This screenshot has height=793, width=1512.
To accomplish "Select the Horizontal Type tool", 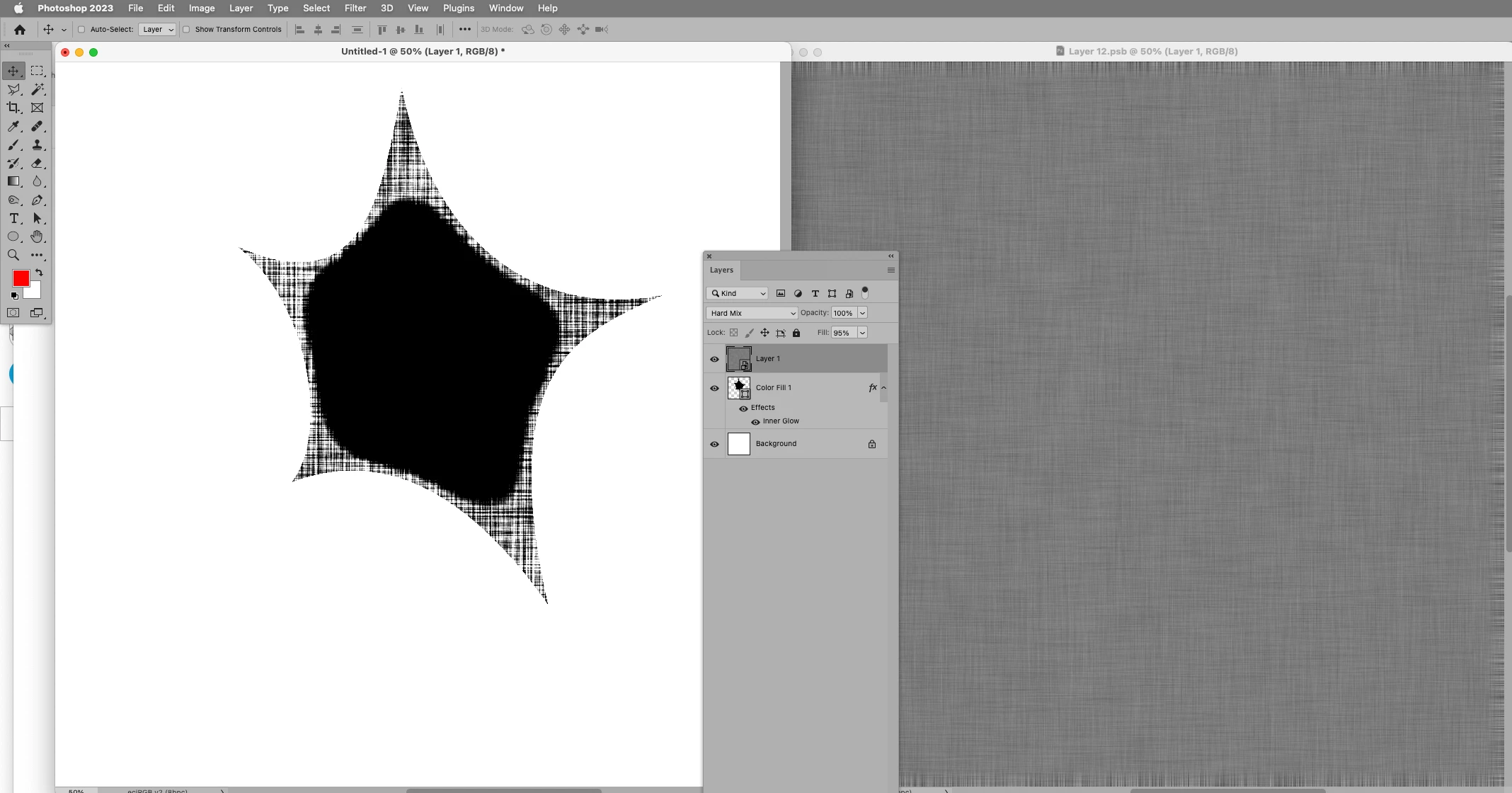I will click(x=13, y=218).
